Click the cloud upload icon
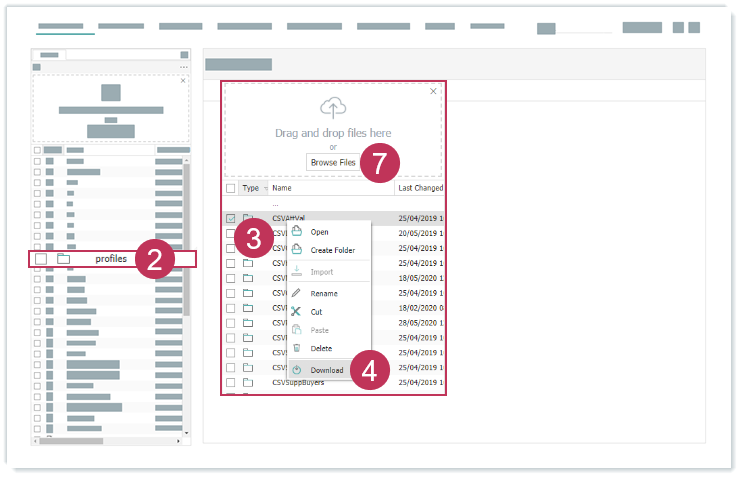Image resolution: width=741 pixels, height=478 pixels. 333,107
